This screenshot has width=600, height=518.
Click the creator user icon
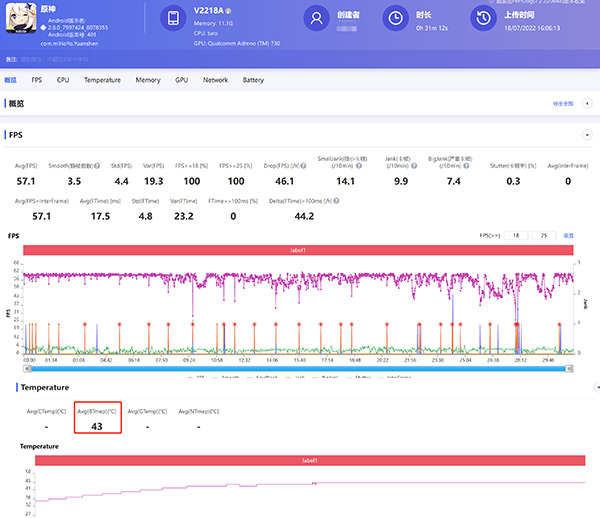[x=317, y=19]
